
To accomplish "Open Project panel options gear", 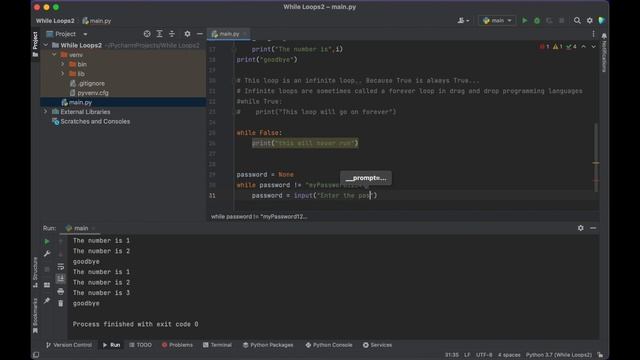I will tap(187, 34).
